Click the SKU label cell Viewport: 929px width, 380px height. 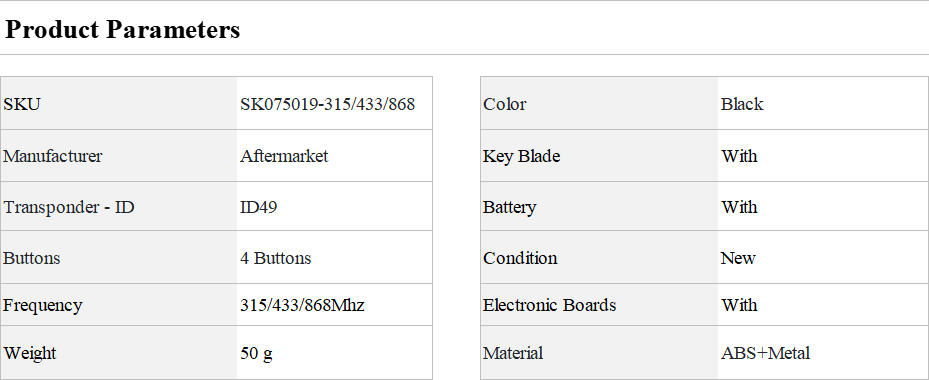click(118, 104)
